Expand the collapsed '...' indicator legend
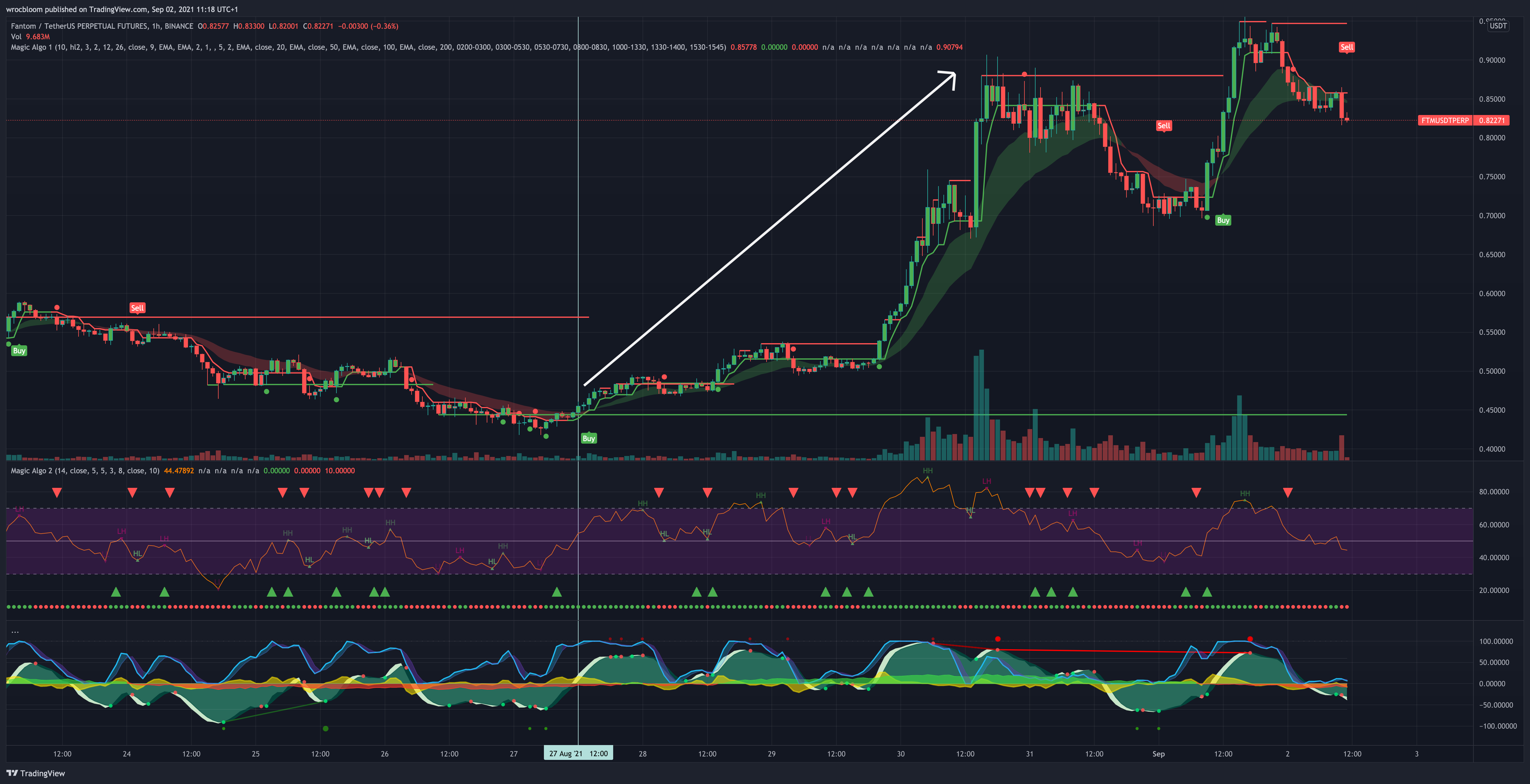This screenshot has height=784, width=1530. point(15,631)
